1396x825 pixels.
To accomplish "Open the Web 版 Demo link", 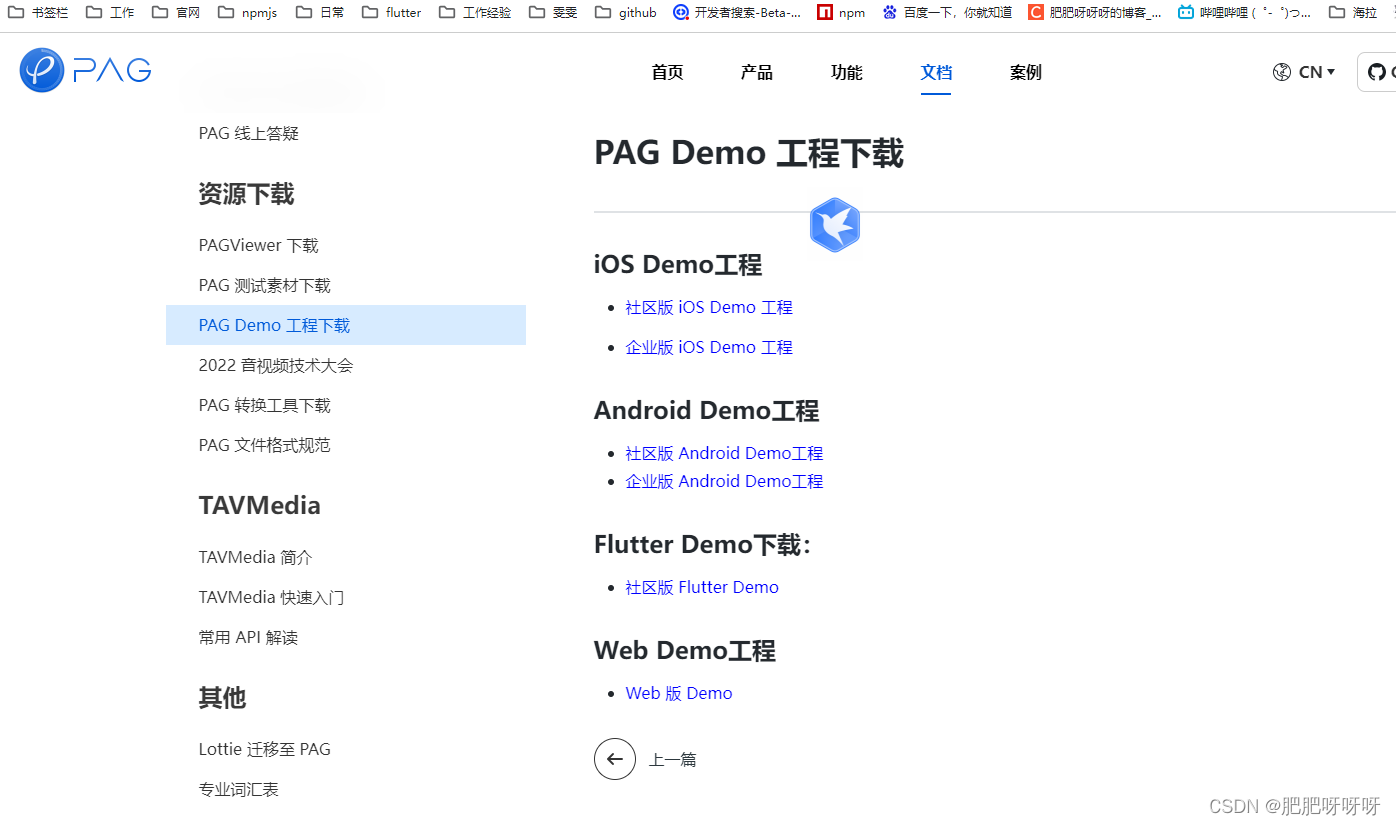I will (x=679, y=693).
